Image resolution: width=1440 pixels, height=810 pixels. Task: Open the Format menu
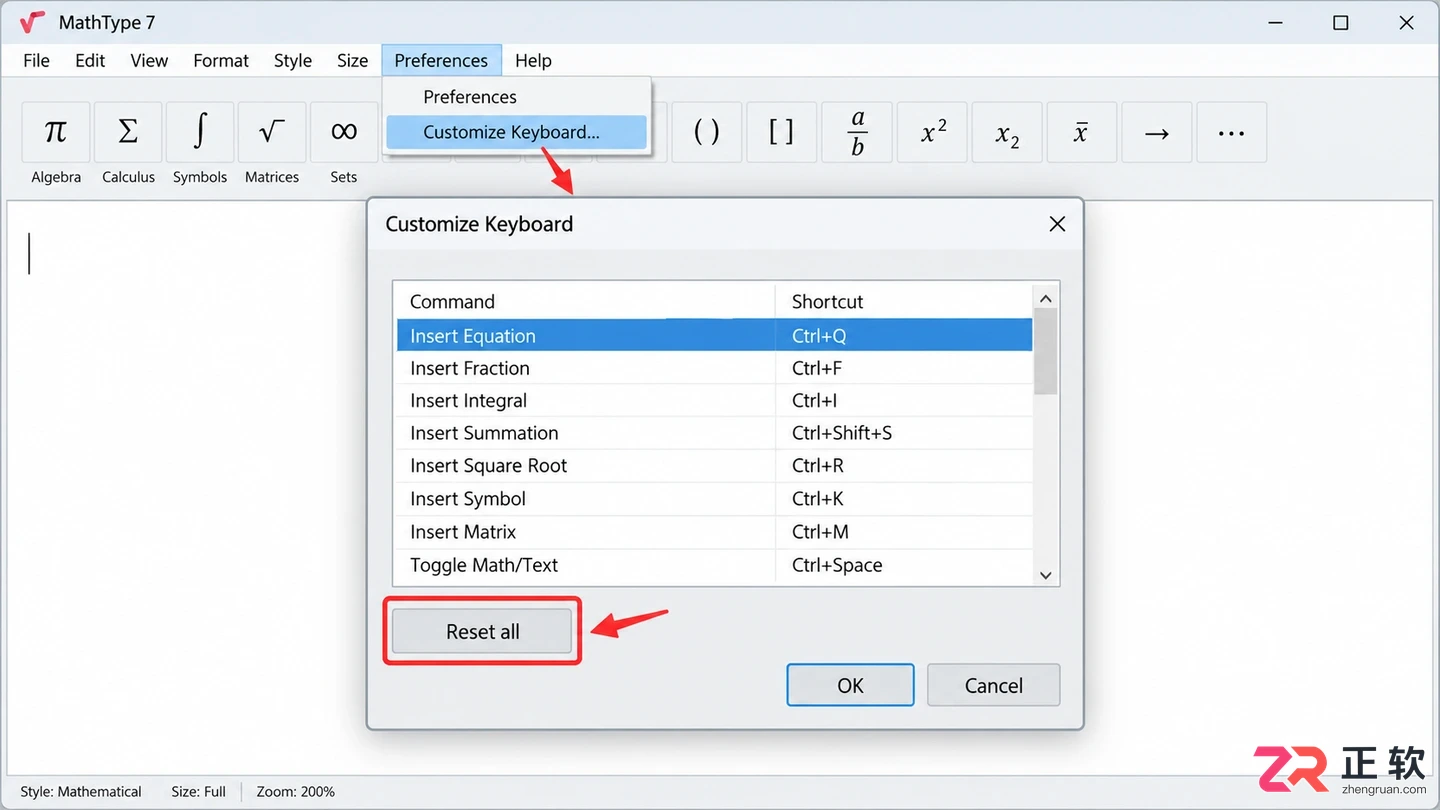[221, 61]
